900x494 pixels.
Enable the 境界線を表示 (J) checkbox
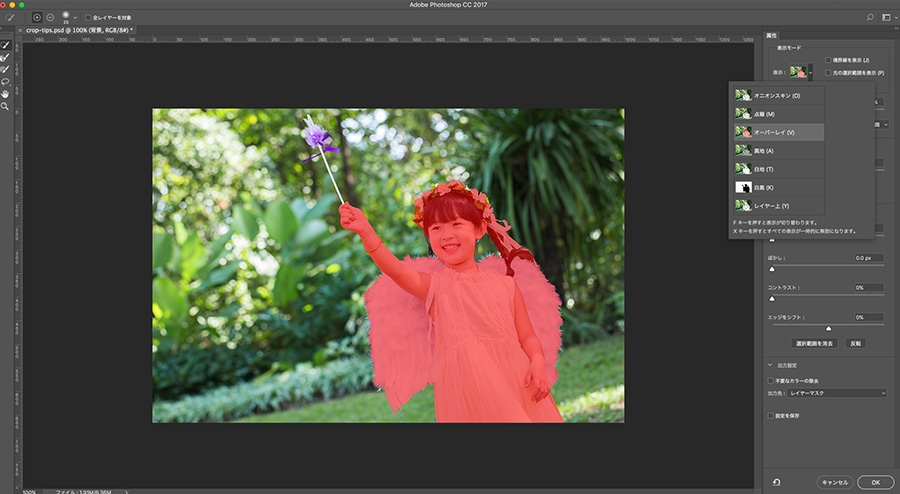tap(828, 60)
